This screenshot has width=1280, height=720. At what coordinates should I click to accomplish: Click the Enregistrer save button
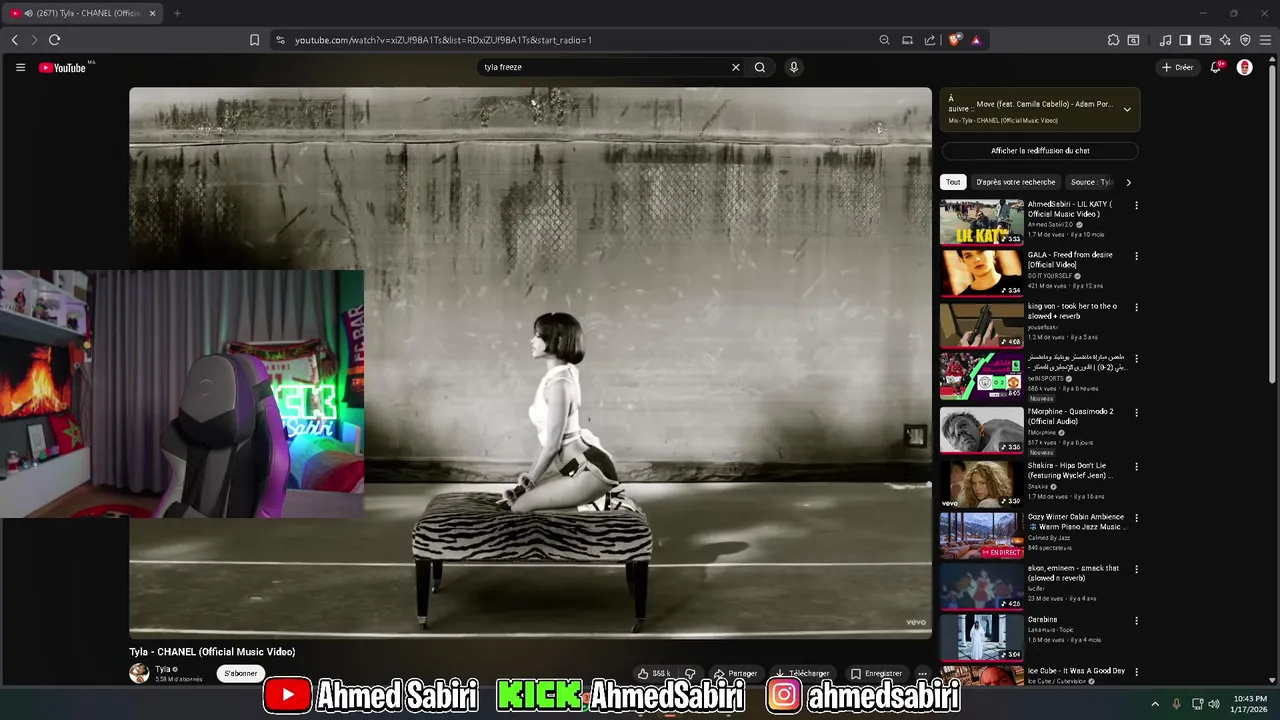point(877,674)
